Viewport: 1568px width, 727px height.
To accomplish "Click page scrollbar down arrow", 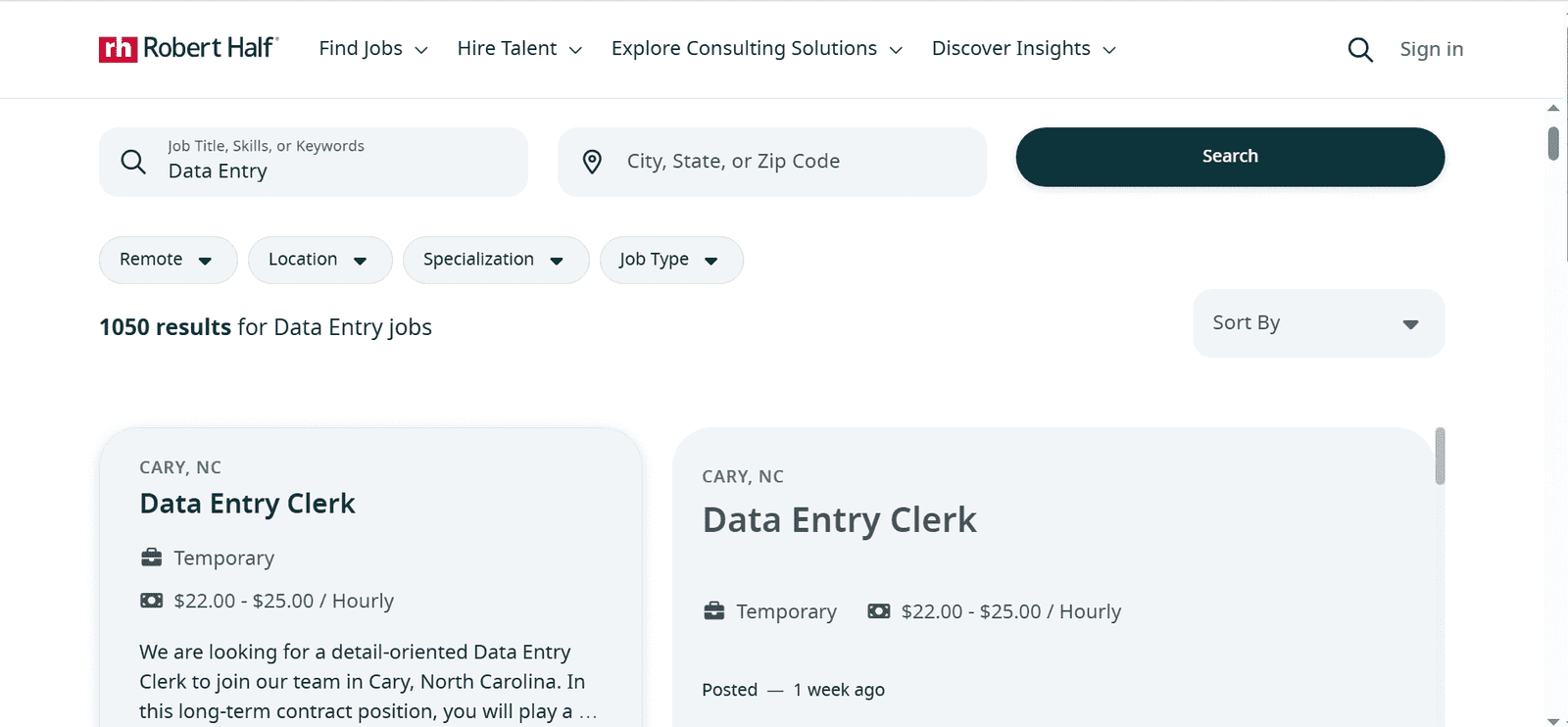I will (1553, 720).
